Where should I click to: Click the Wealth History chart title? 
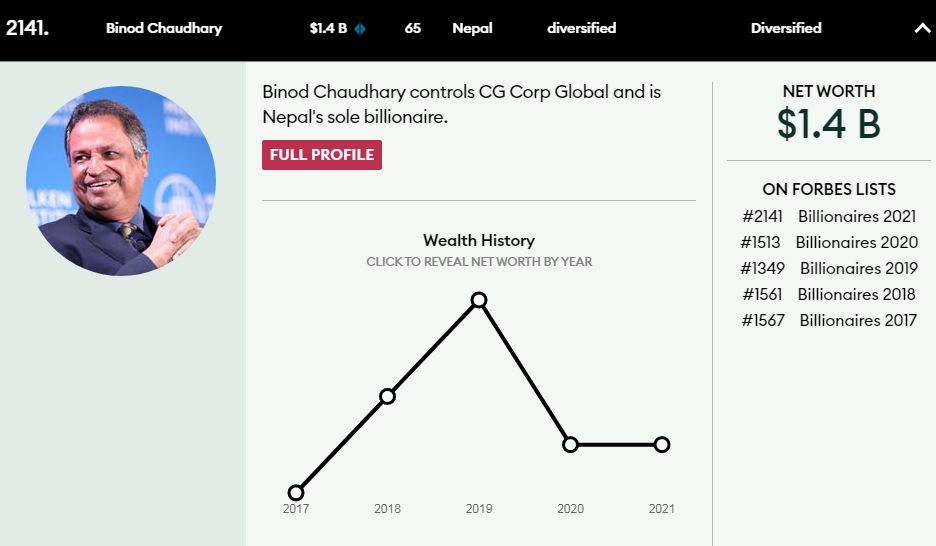pos(479,240)
